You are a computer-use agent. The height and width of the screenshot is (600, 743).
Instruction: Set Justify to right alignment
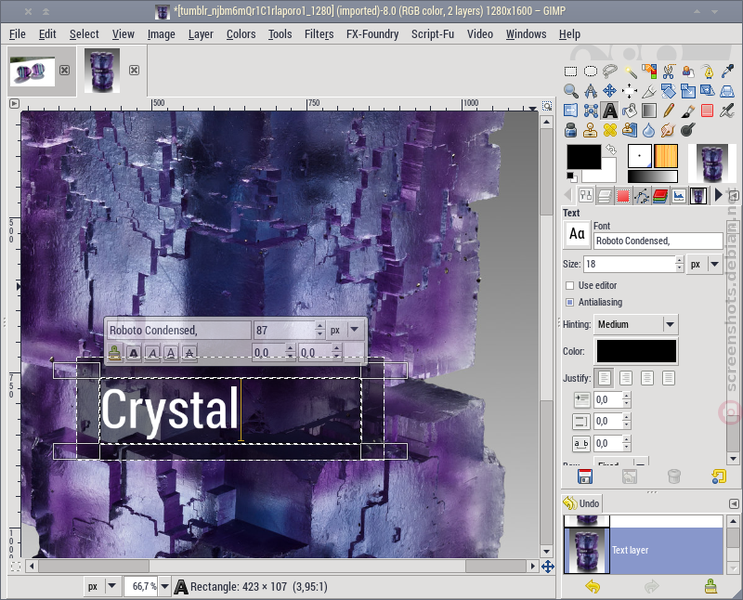(625, 378)
